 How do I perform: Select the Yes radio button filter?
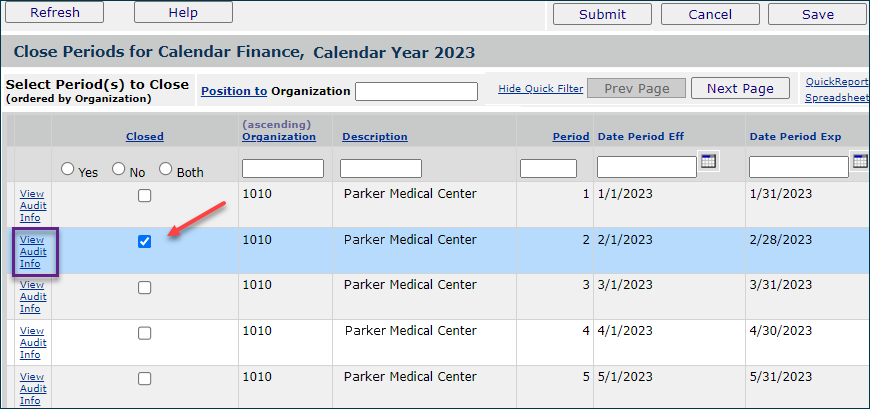(68, 169)
